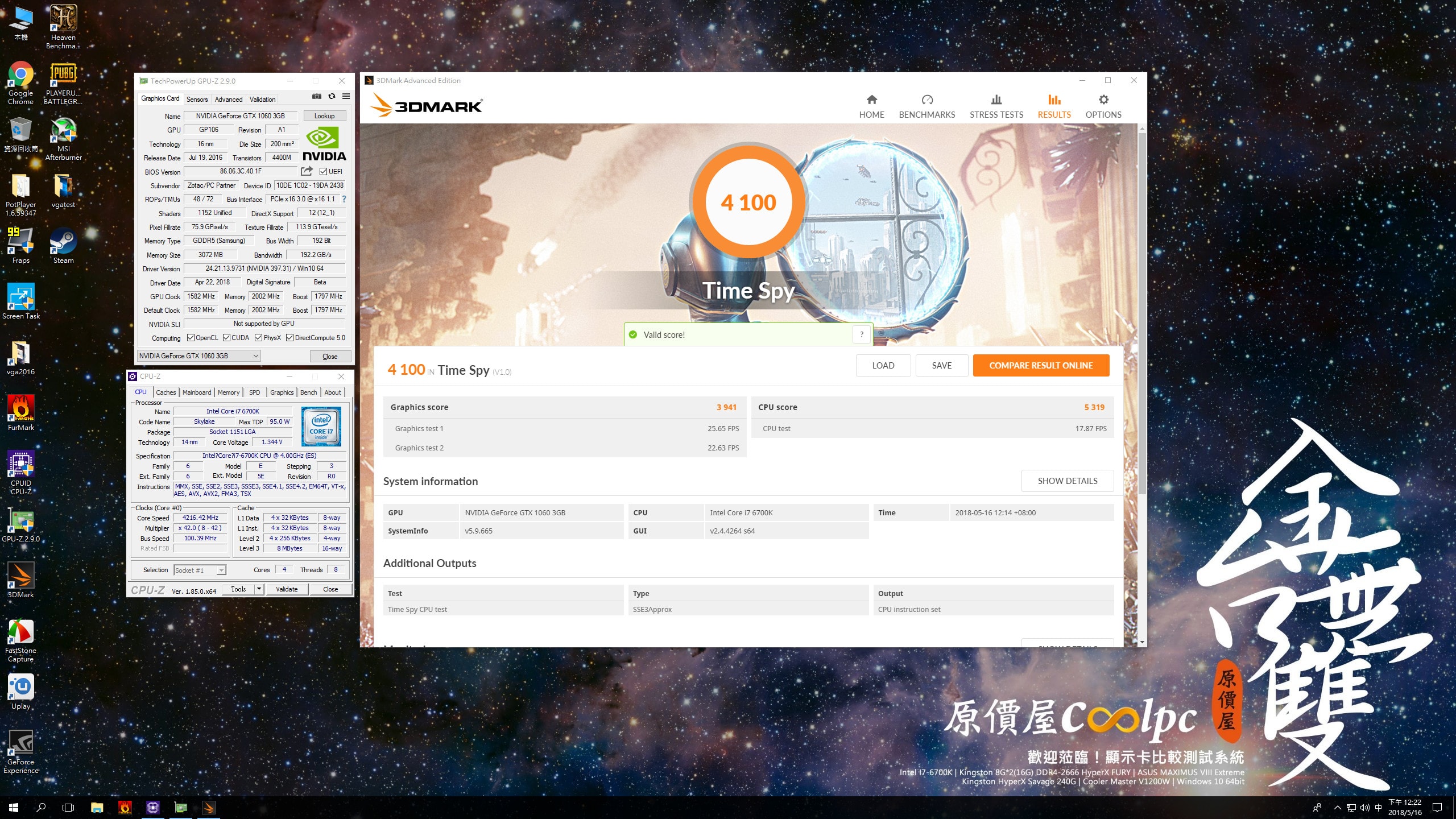Open Windows Start menu
This screenshot has height=819, width=1456.
[14, 808]
